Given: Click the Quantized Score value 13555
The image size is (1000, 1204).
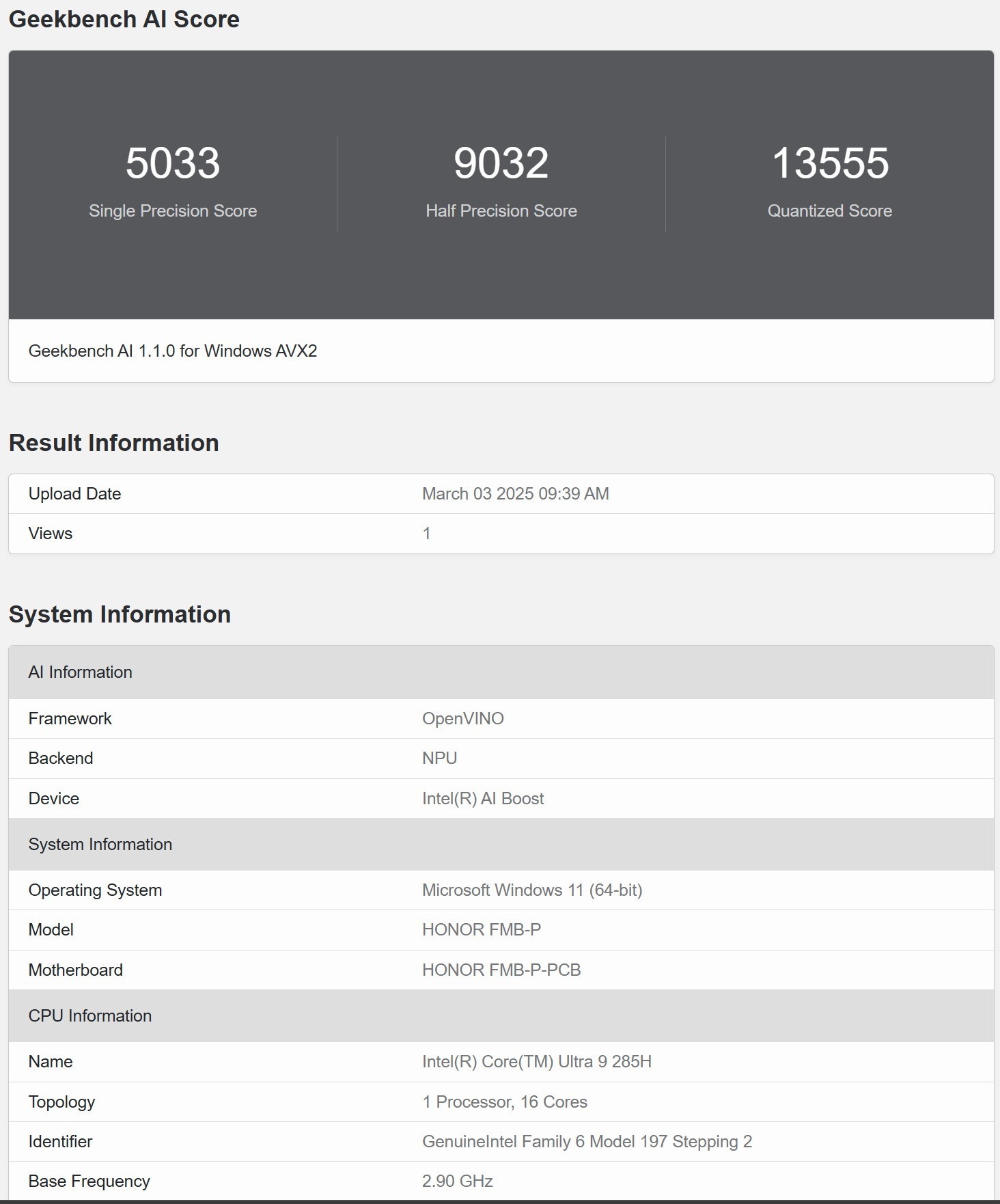Looking at the screenshot, I should click(x=829, y=163).
